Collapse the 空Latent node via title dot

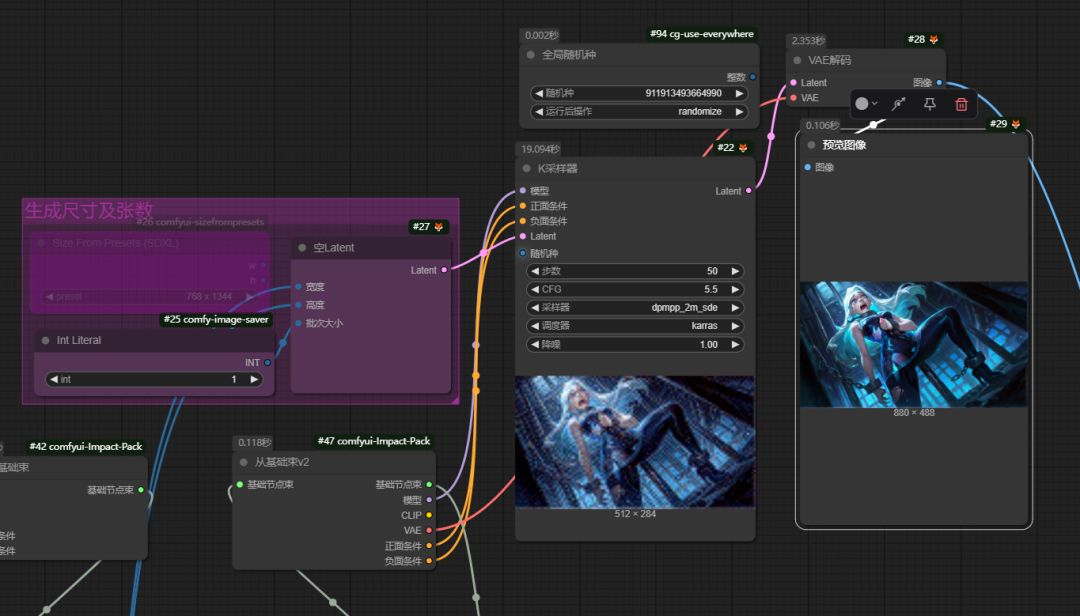click(302, 247)
